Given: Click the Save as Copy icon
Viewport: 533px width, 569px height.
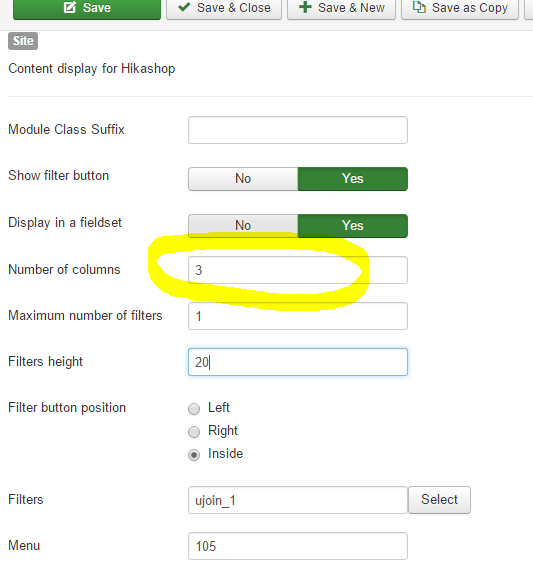Looking at the screenshot, I should pos(419,7).
